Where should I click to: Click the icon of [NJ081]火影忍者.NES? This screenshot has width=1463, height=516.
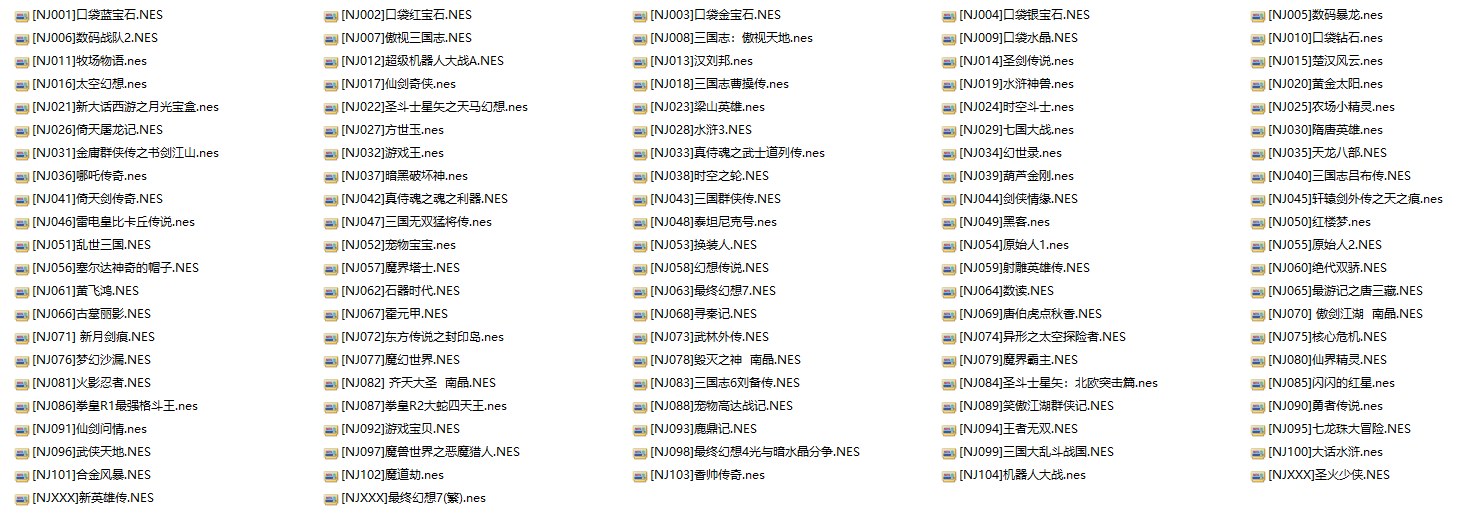click(x=22, y=383)
